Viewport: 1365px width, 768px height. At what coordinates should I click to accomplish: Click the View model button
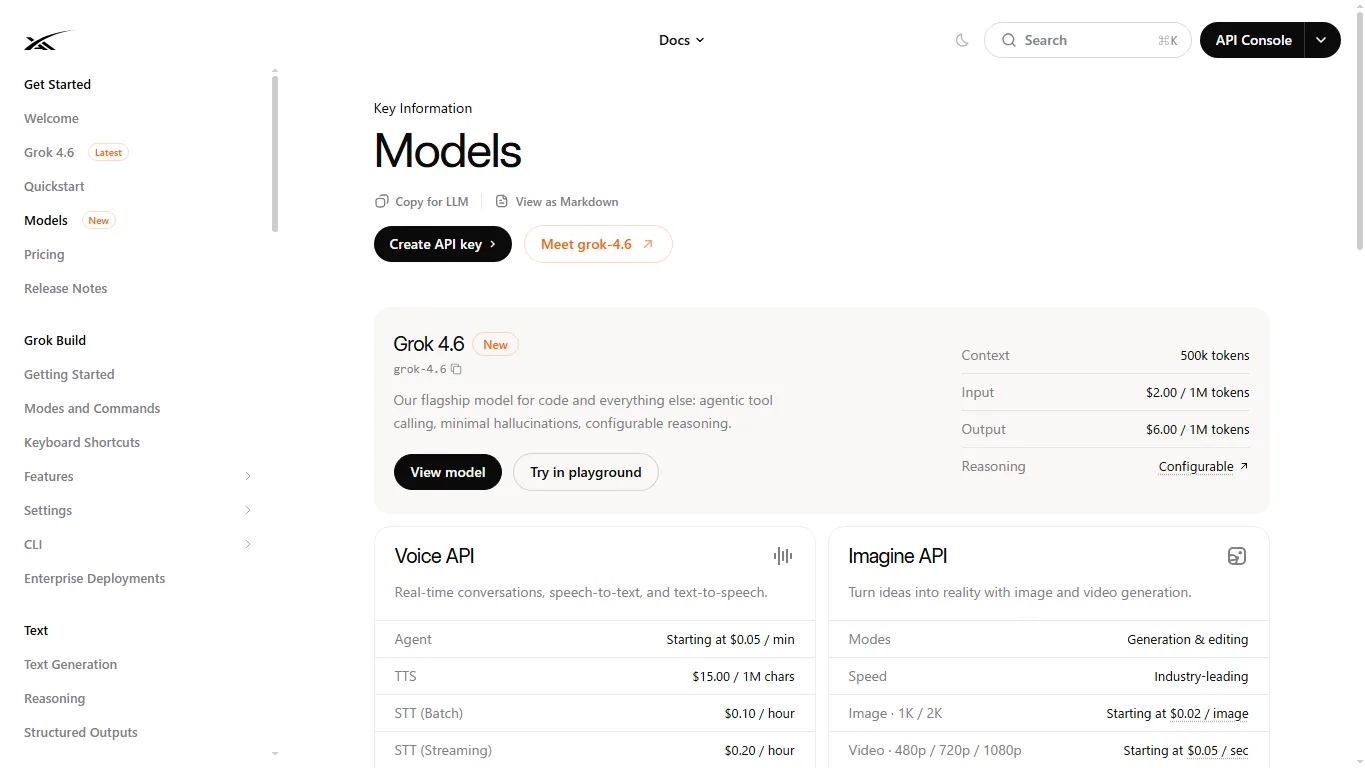(448, 472)
